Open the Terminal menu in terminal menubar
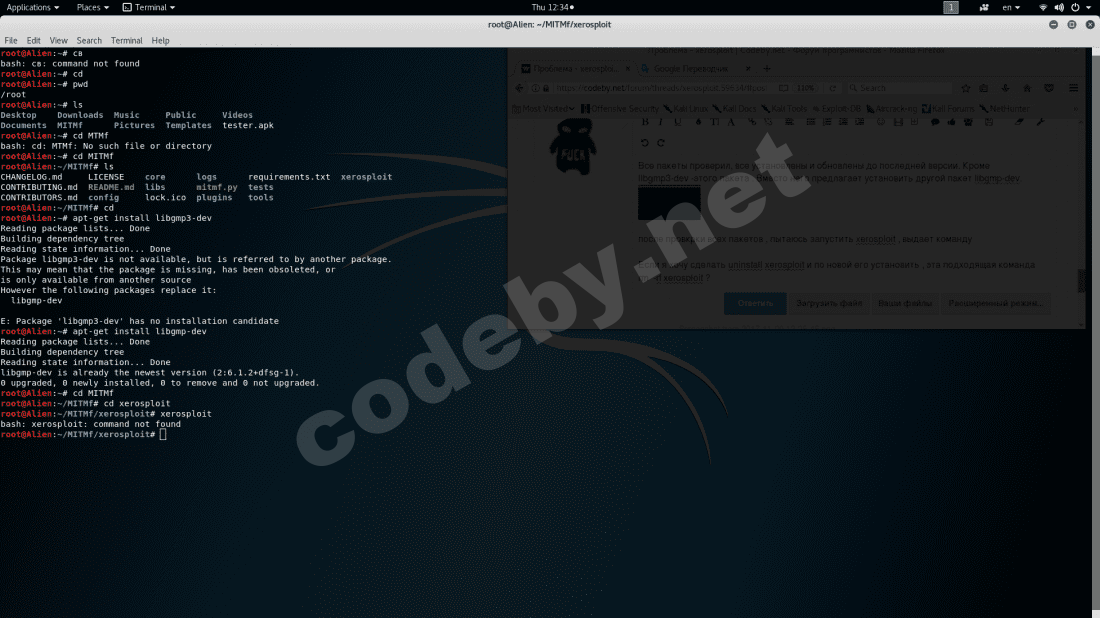The width and height of the screenshot is (1100, 618). (126, 41)
